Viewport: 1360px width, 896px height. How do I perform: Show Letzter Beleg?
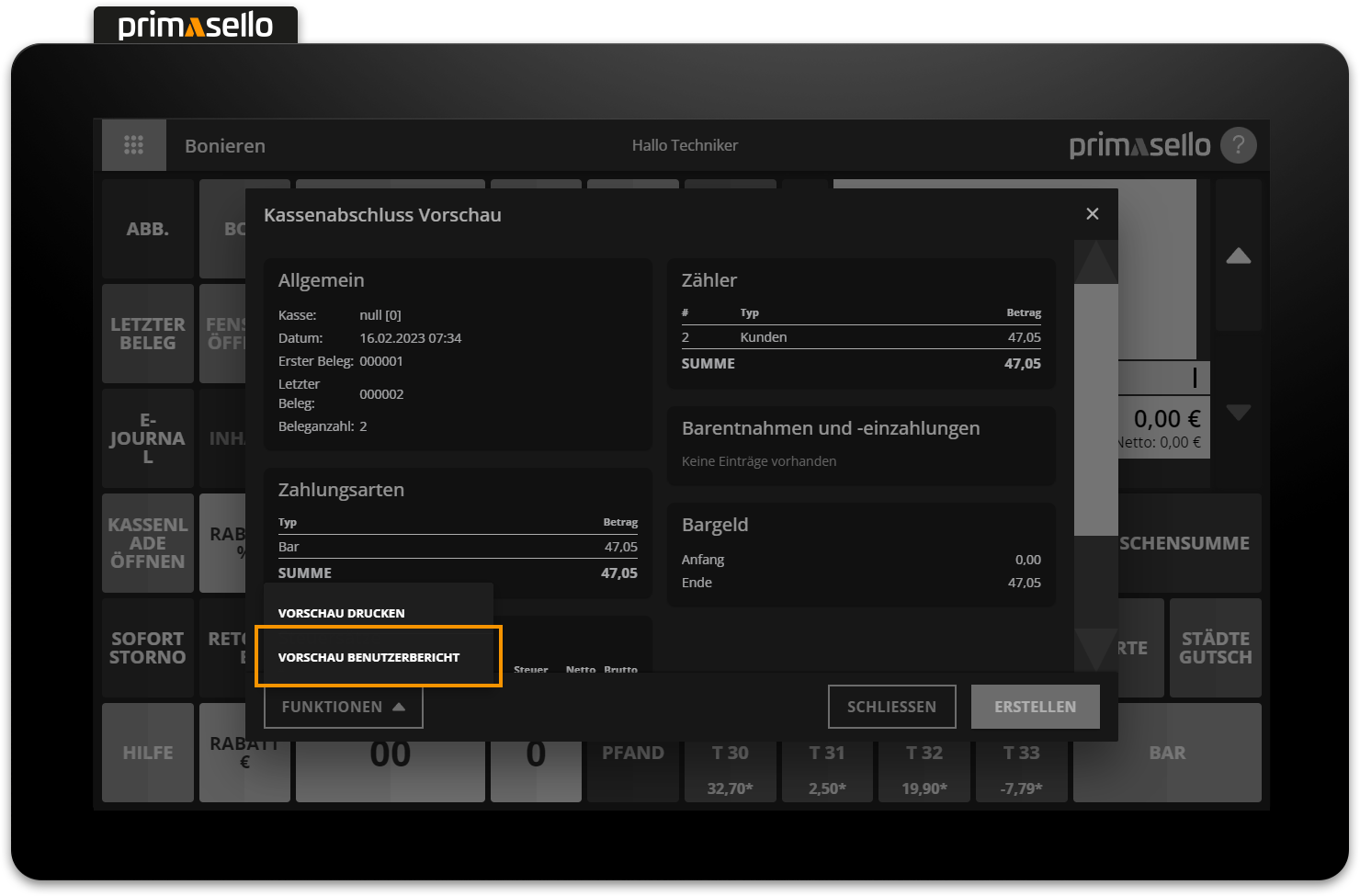tap(147, 334)
